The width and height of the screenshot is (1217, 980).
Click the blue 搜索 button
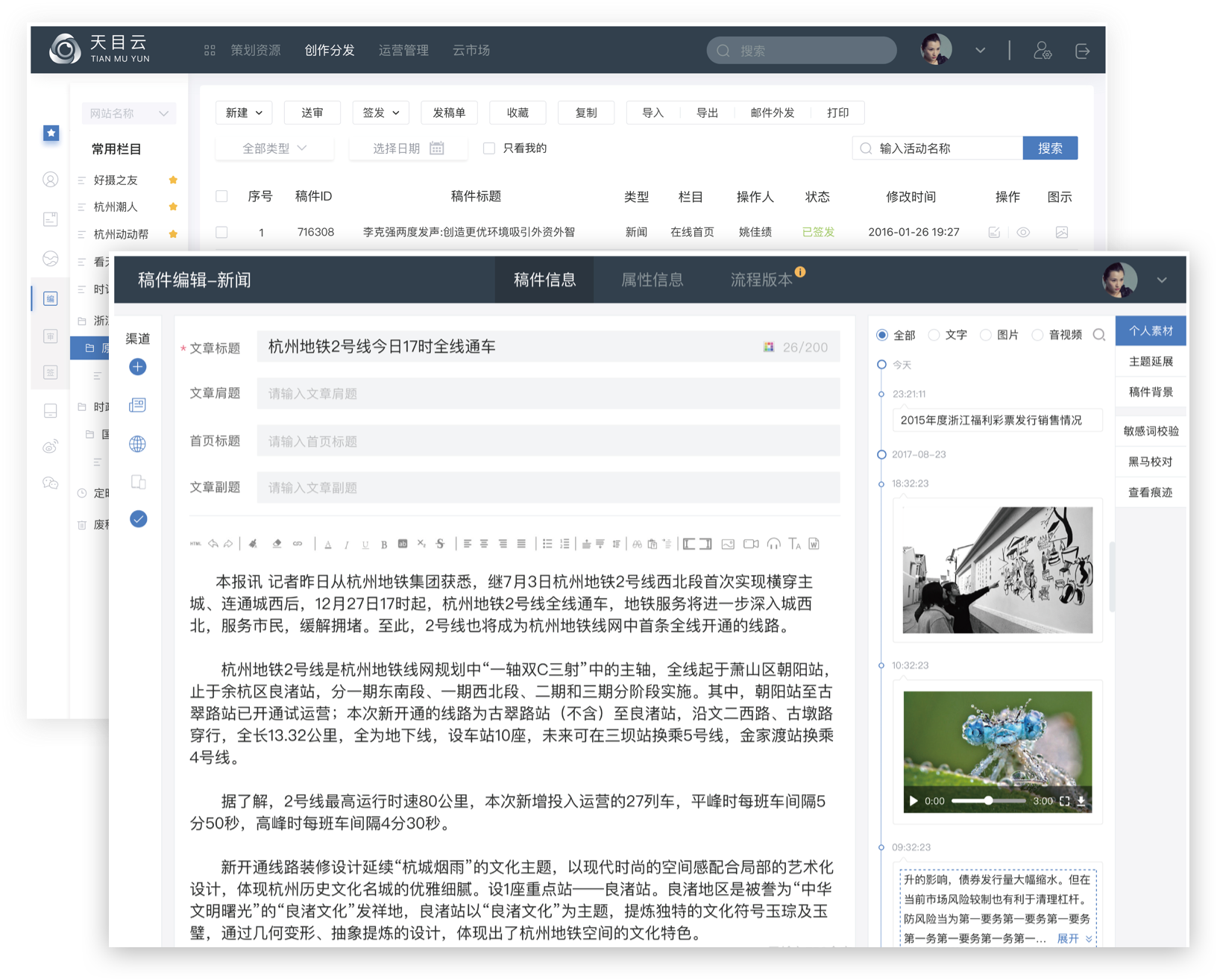pyautogui.click(x=1050, y=148)
